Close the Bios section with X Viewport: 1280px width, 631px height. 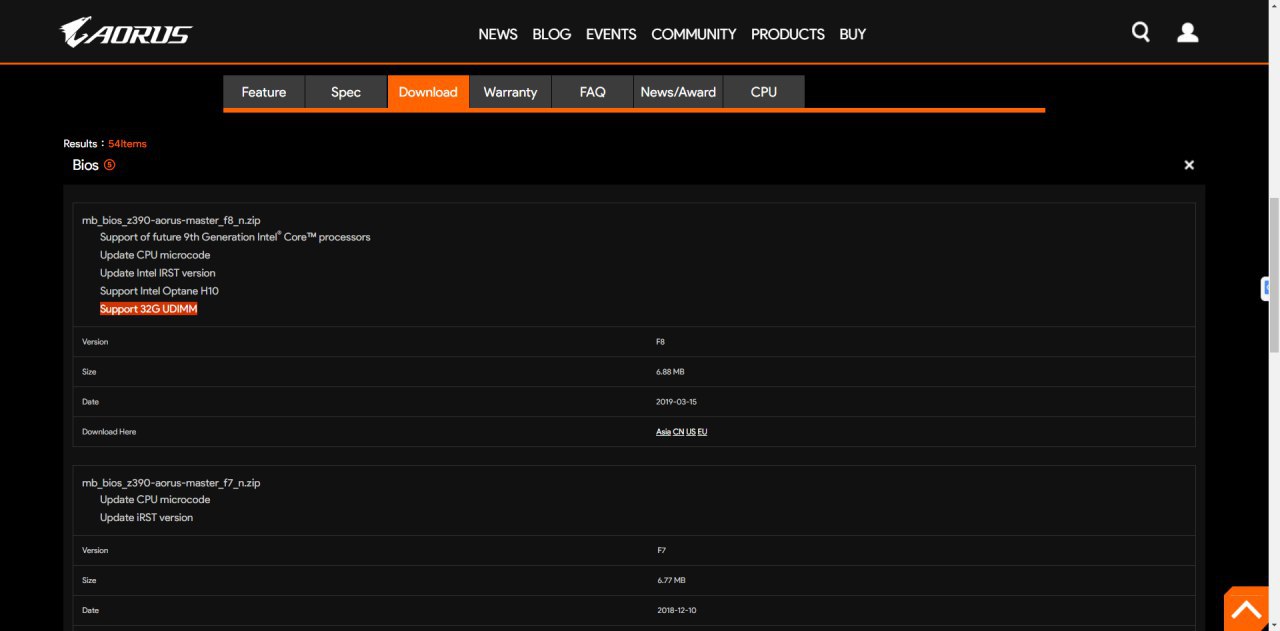(x=1189, y=165)
